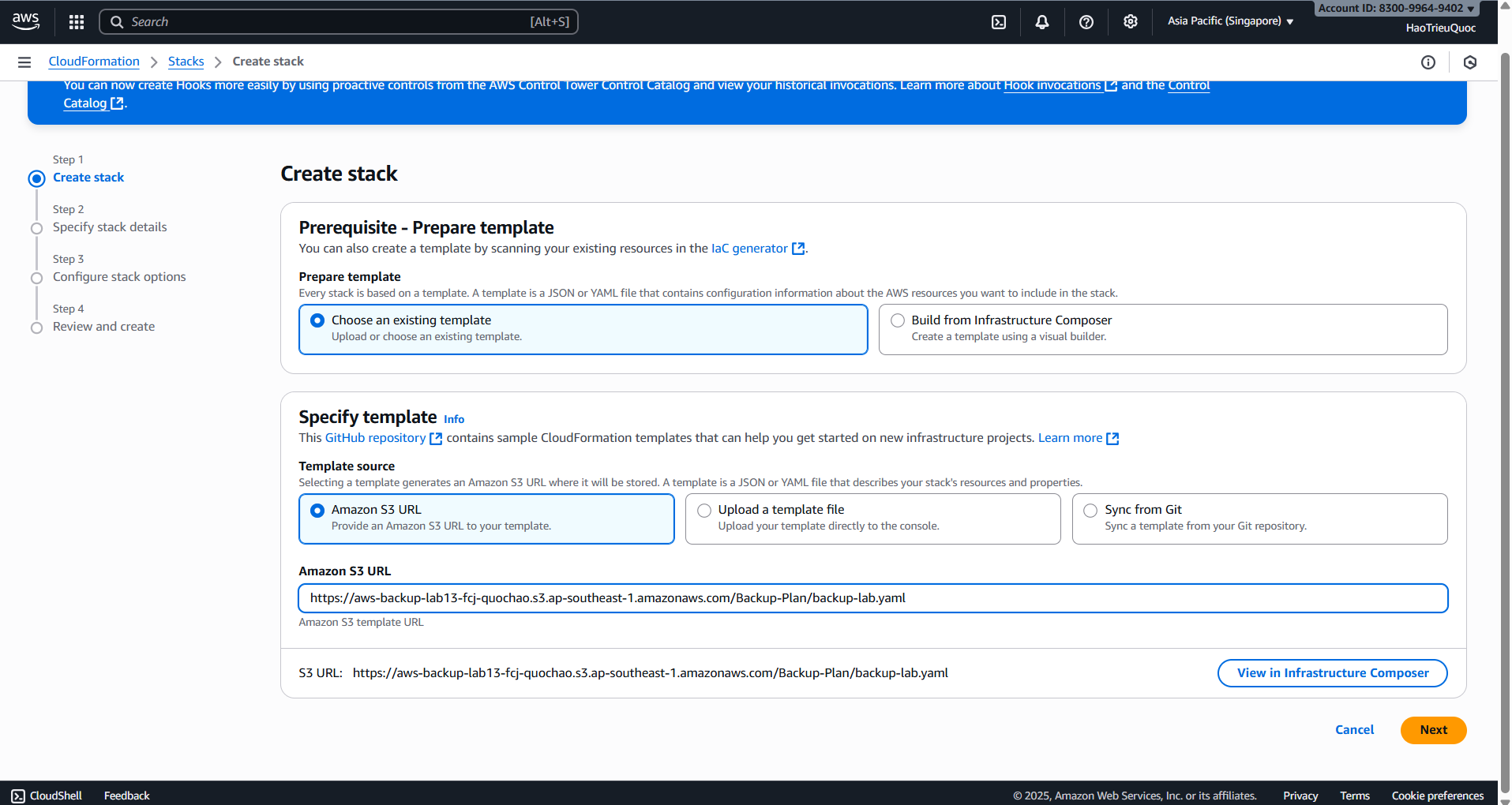Image resolution: width=1512 pixels, height=805 pixels.
Task: Toggle the side navigation hamburger menu
Action: (x=24, y=62)
